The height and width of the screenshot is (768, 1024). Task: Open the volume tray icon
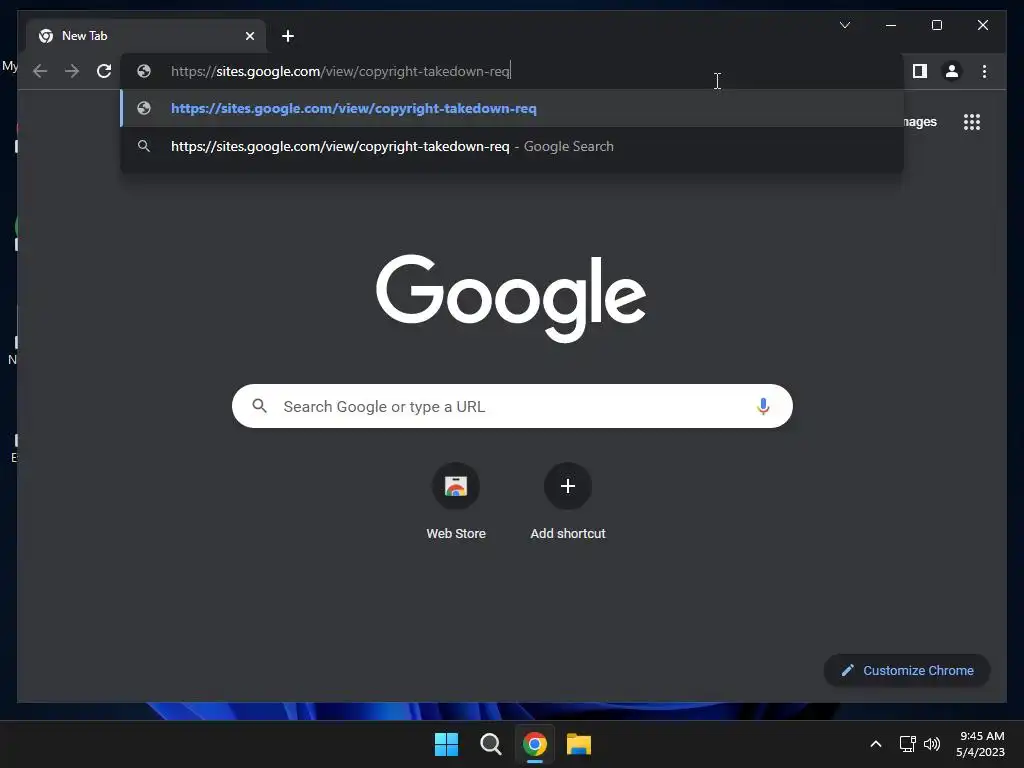932,744
